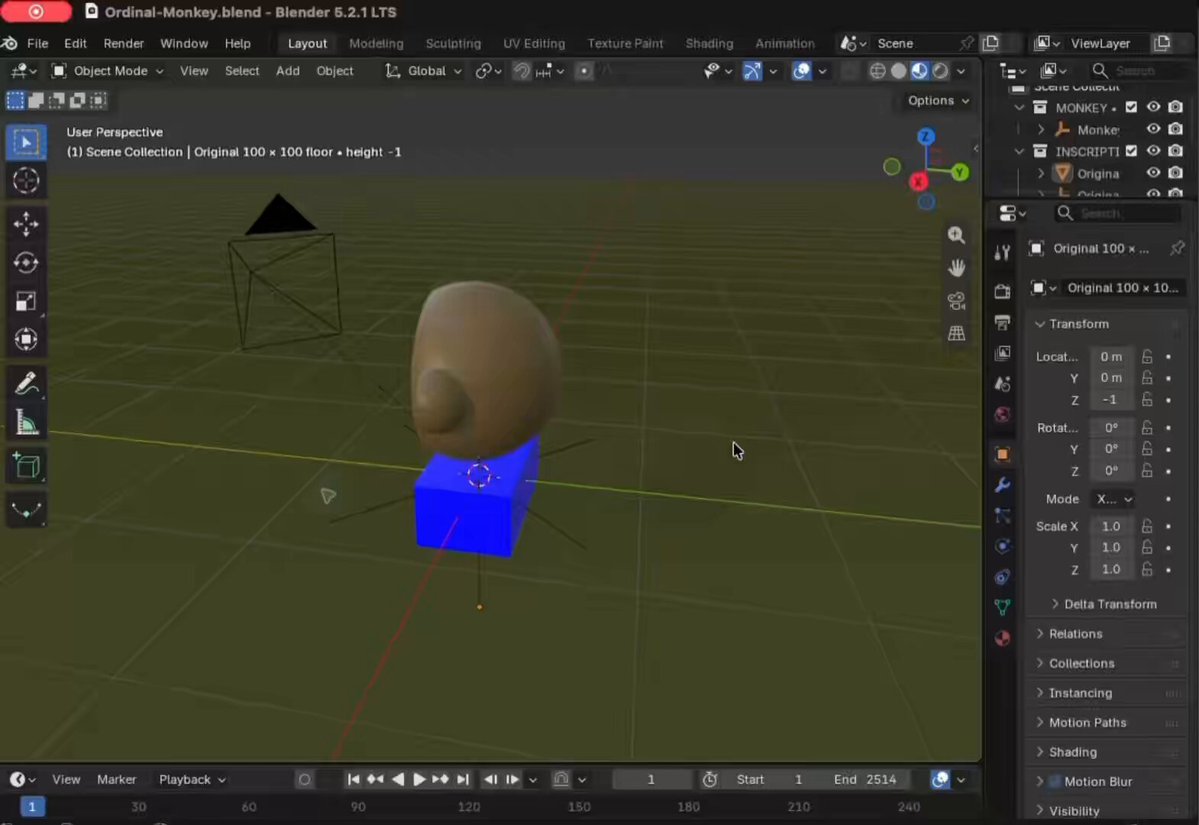1199x825 pixels.
Task: Click the current frame number field
Action: coord(651,779)
